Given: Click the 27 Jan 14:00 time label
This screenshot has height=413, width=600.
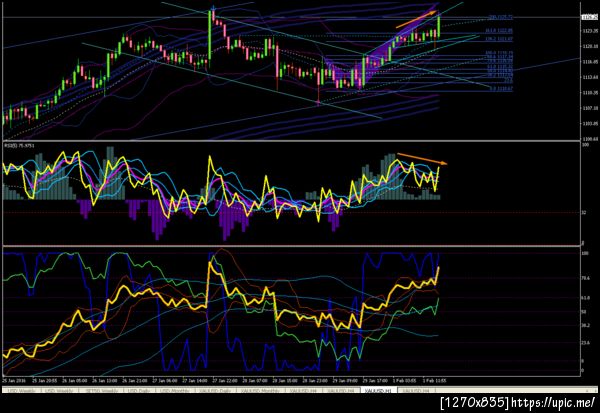Looking at the screenshot, I should click(x=194, y=381).
